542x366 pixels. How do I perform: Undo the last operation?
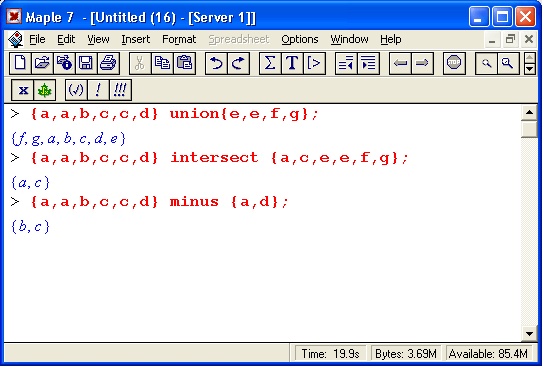click(x=216, y=63)
